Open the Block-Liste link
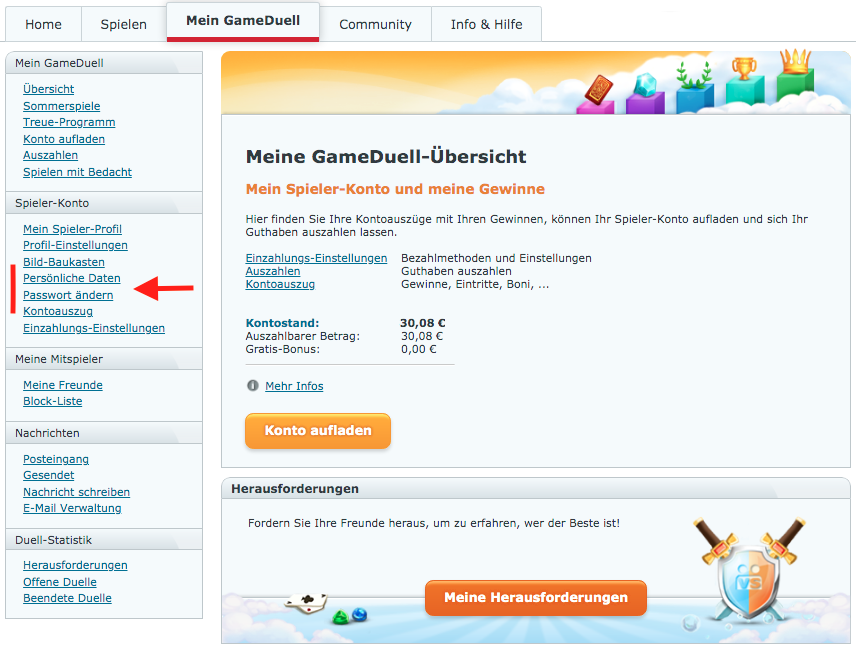This screenshot has width=856, height=650. 52,402
